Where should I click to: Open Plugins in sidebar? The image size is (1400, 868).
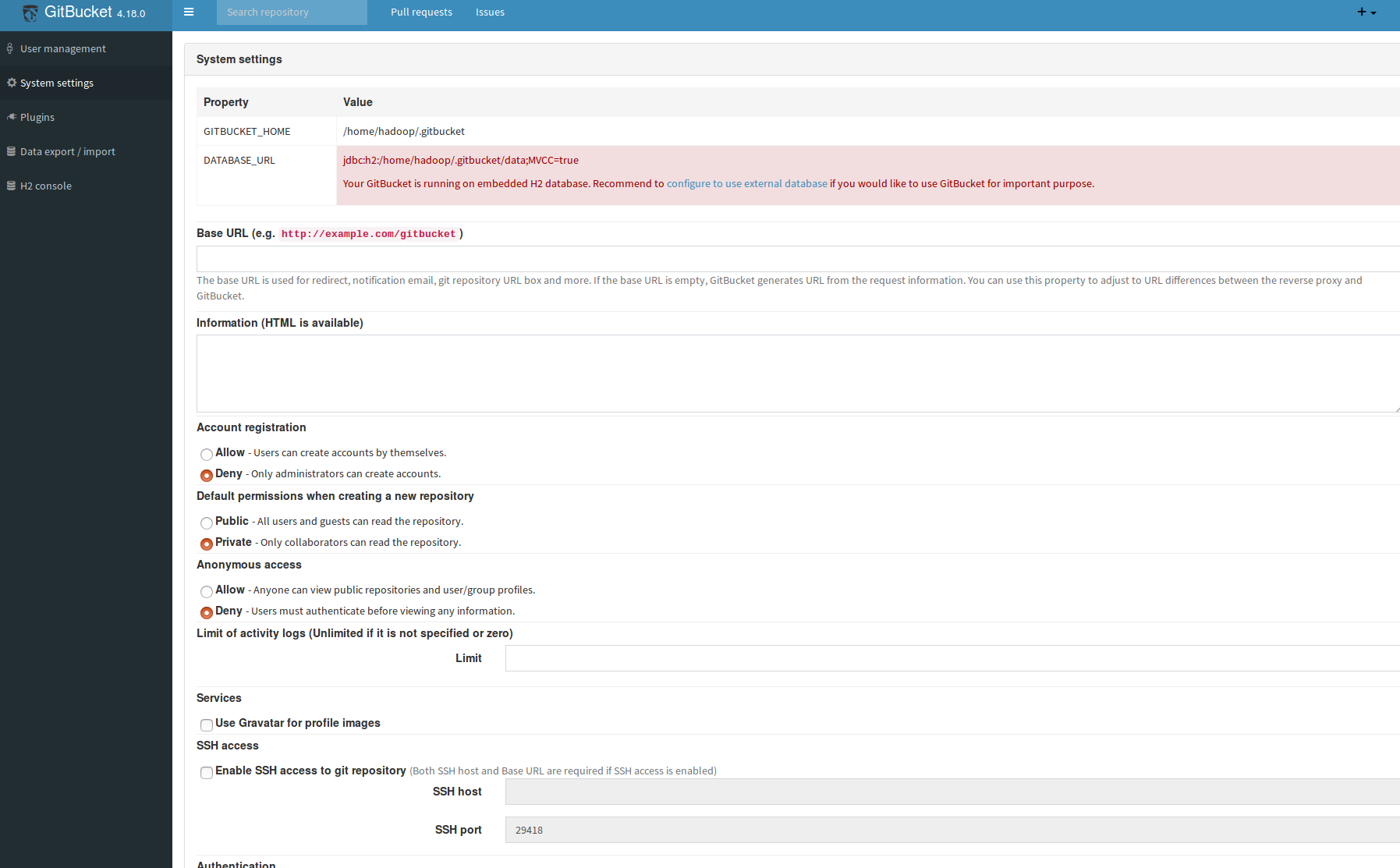click(86, 117)
